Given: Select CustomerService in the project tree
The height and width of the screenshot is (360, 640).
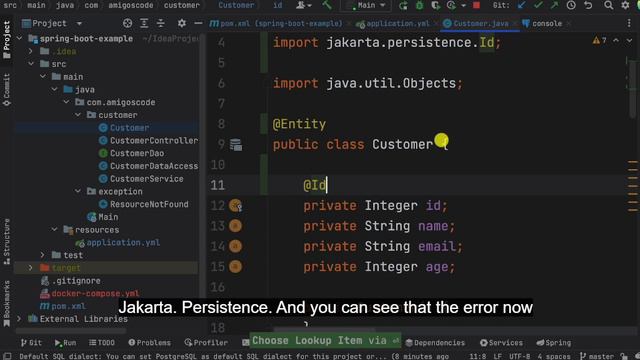Looking at the screenshot, I should click(x=147, y=179).
